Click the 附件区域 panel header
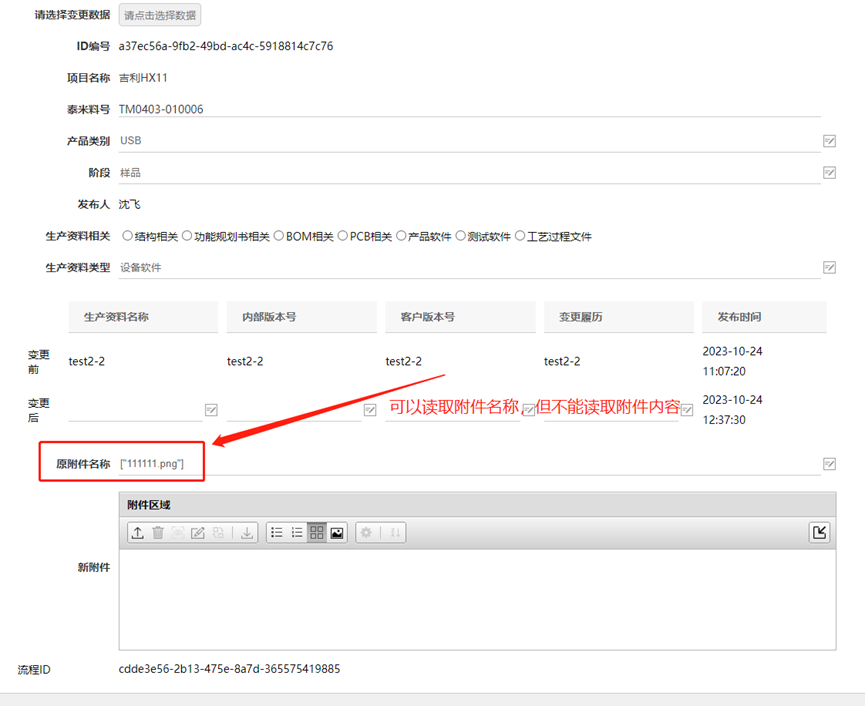The image size is (865, 706). coord(477,505)
